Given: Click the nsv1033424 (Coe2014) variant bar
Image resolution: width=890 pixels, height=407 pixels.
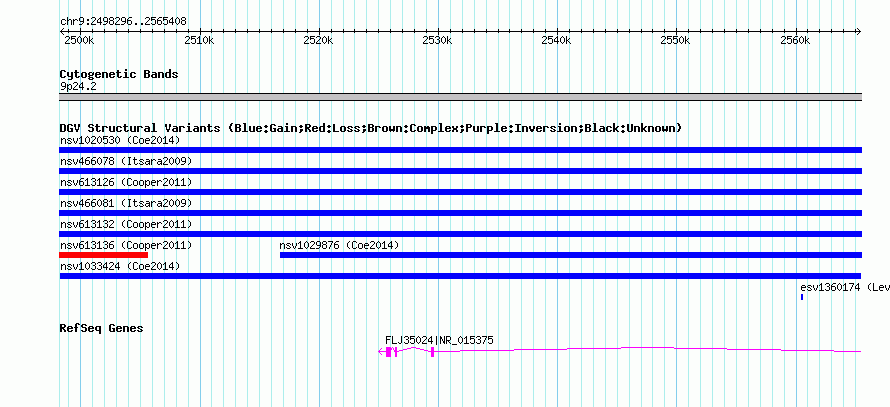Looking at the screenshot, I should [x=460, y=276].
